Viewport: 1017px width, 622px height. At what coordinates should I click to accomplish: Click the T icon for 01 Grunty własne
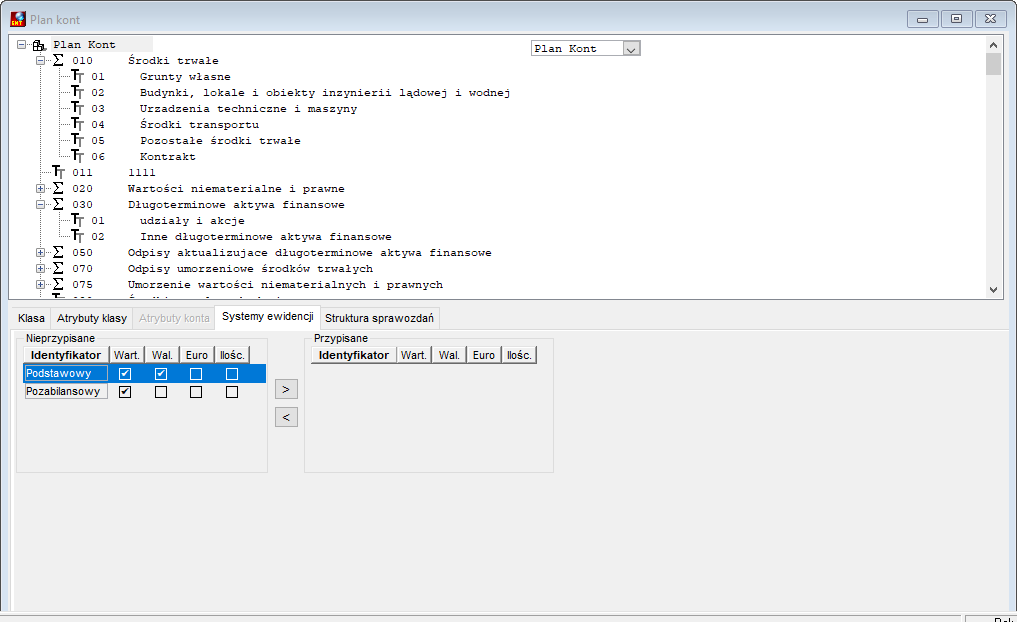78,77
